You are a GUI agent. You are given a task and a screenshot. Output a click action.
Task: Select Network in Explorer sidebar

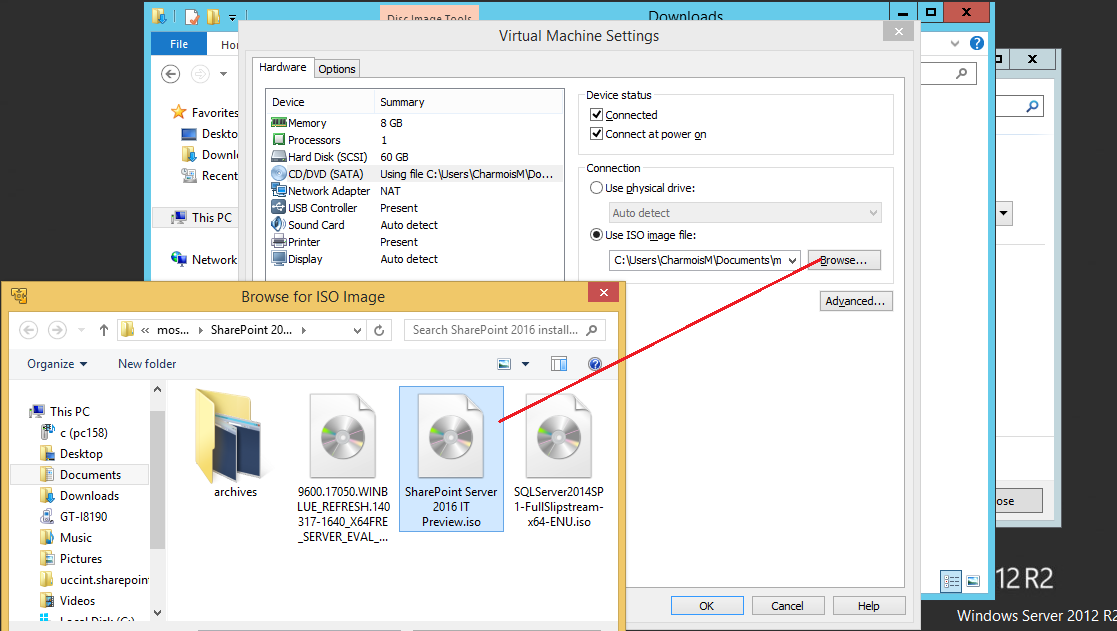204,260
